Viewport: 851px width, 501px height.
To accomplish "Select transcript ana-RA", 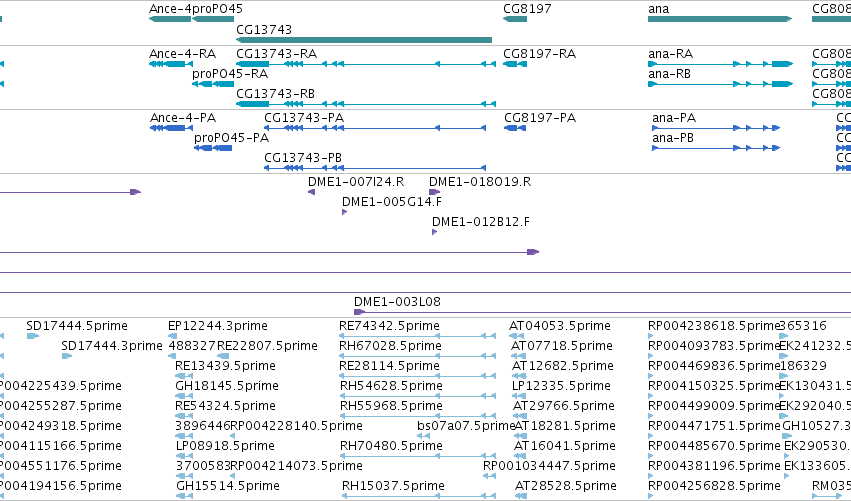I will coord(720,64).
